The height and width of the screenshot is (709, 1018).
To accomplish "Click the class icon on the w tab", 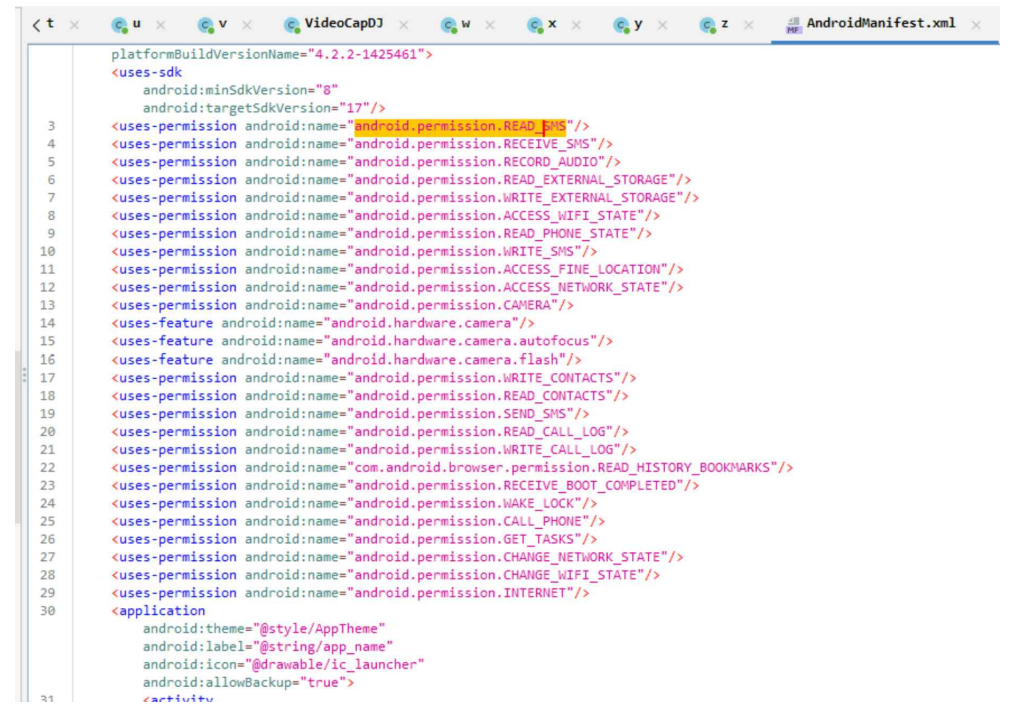I will pos(449,24).
